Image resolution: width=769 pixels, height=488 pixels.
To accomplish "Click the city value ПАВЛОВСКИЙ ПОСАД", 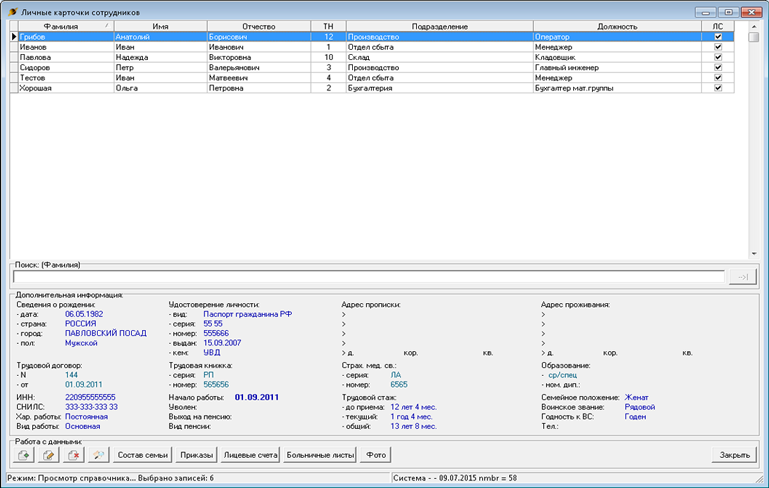I will [105, 334].
